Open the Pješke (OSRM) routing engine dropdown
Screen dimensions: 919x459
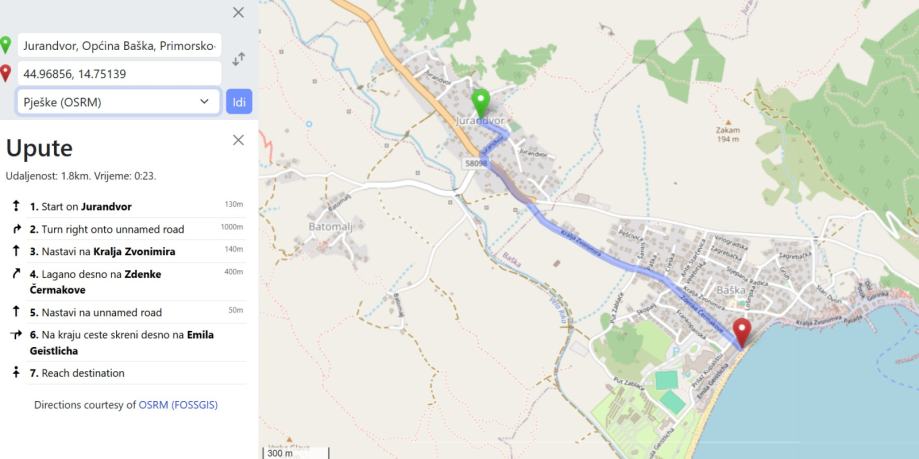118,102
